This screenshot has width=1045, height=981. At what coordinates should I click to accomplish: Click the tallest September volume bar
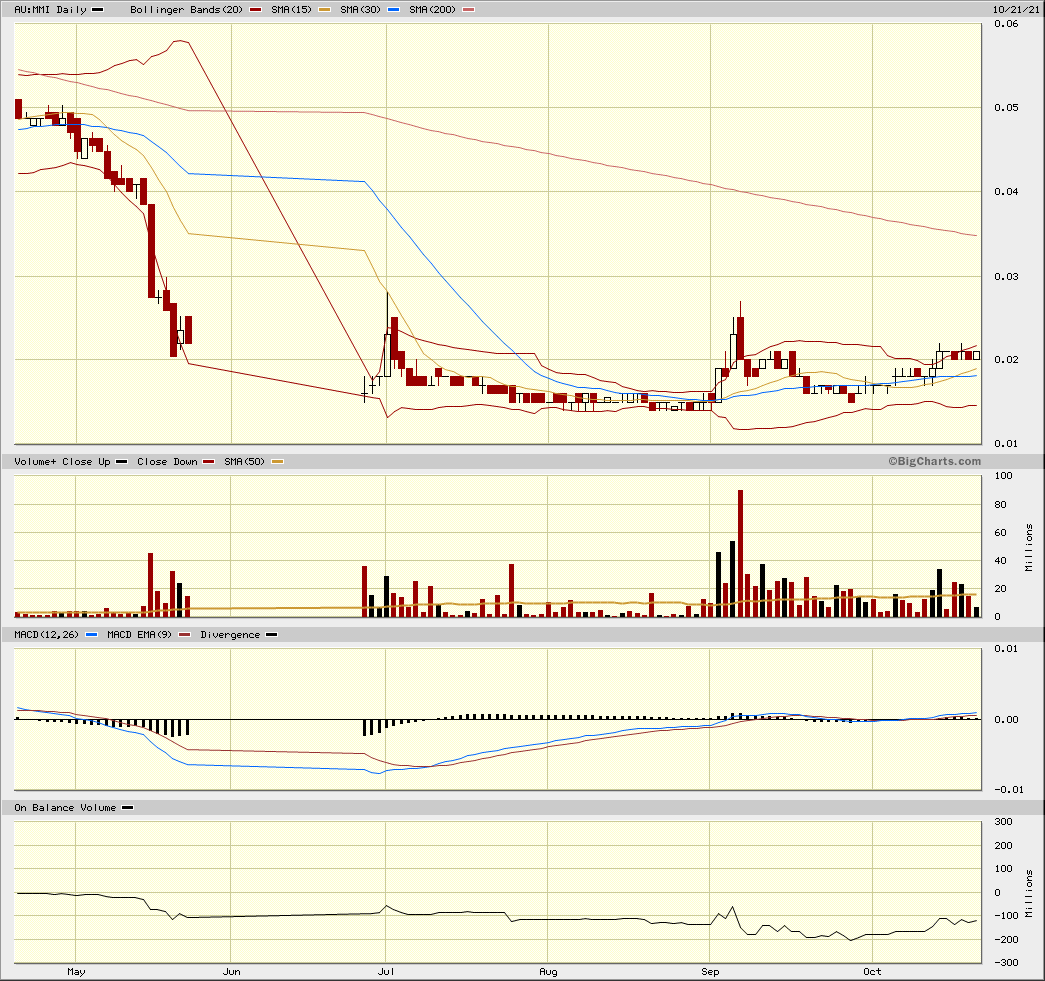click(740, 553)
